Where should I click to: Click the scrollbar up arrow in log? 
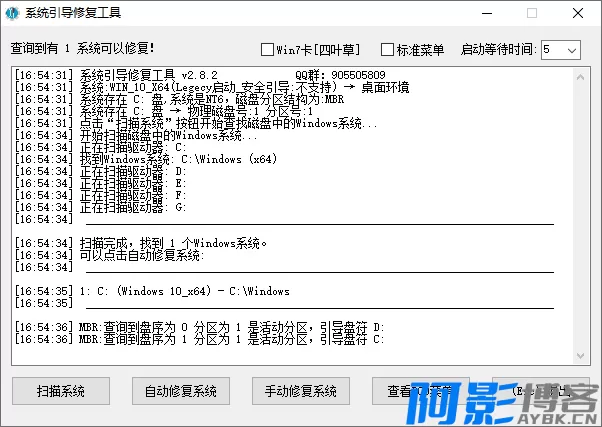(580, 77)
